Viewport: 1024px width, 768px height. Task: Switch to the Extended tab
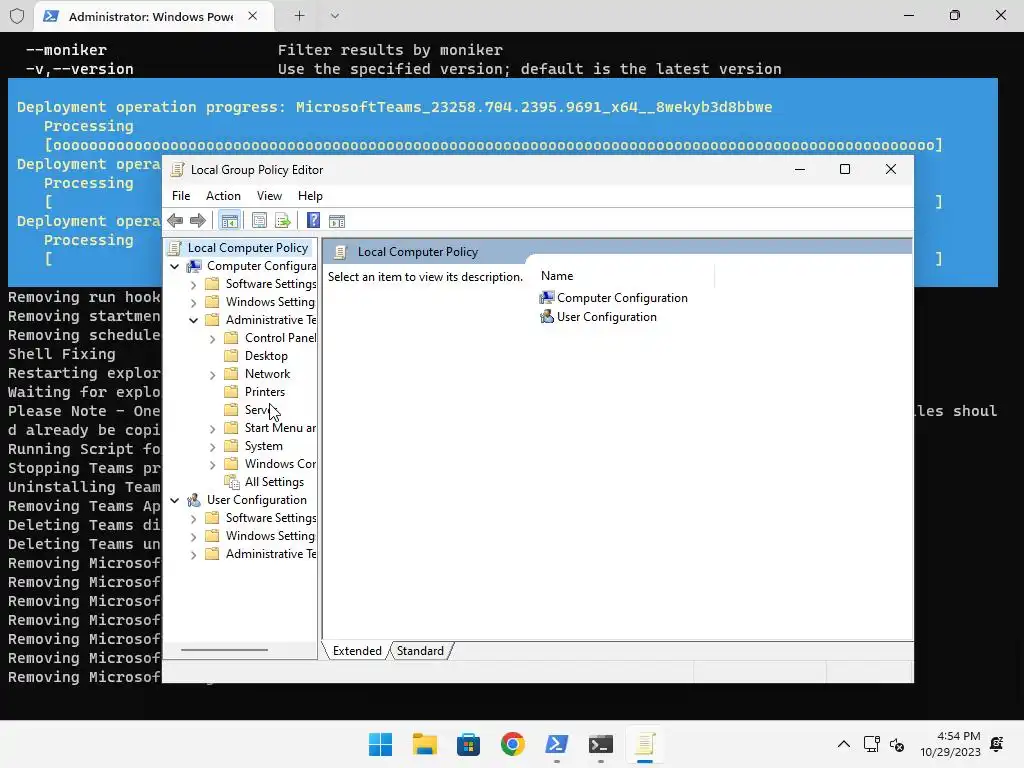357,651
